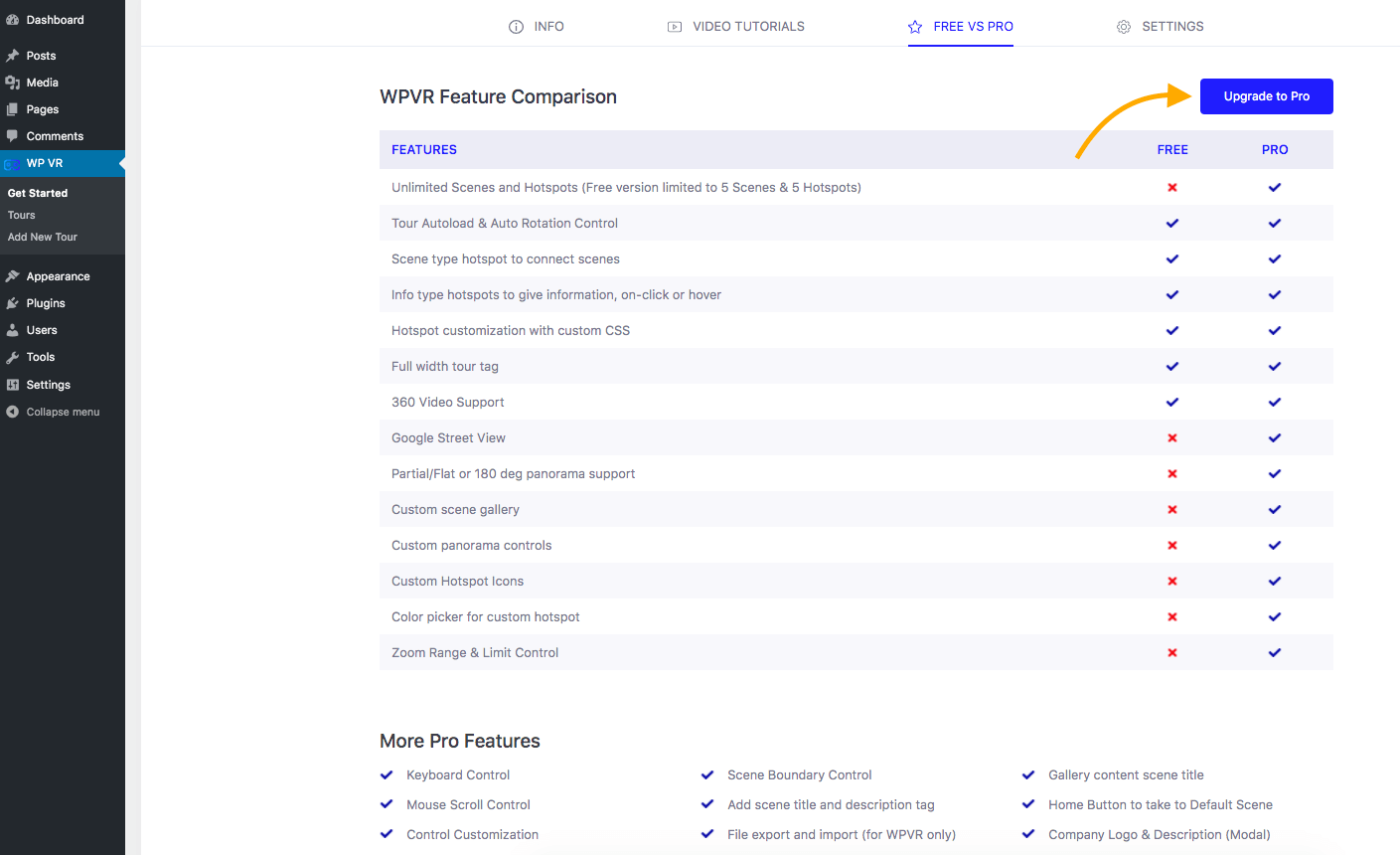Click 'Add scene title and description tag' text

[x=831, y=804]
